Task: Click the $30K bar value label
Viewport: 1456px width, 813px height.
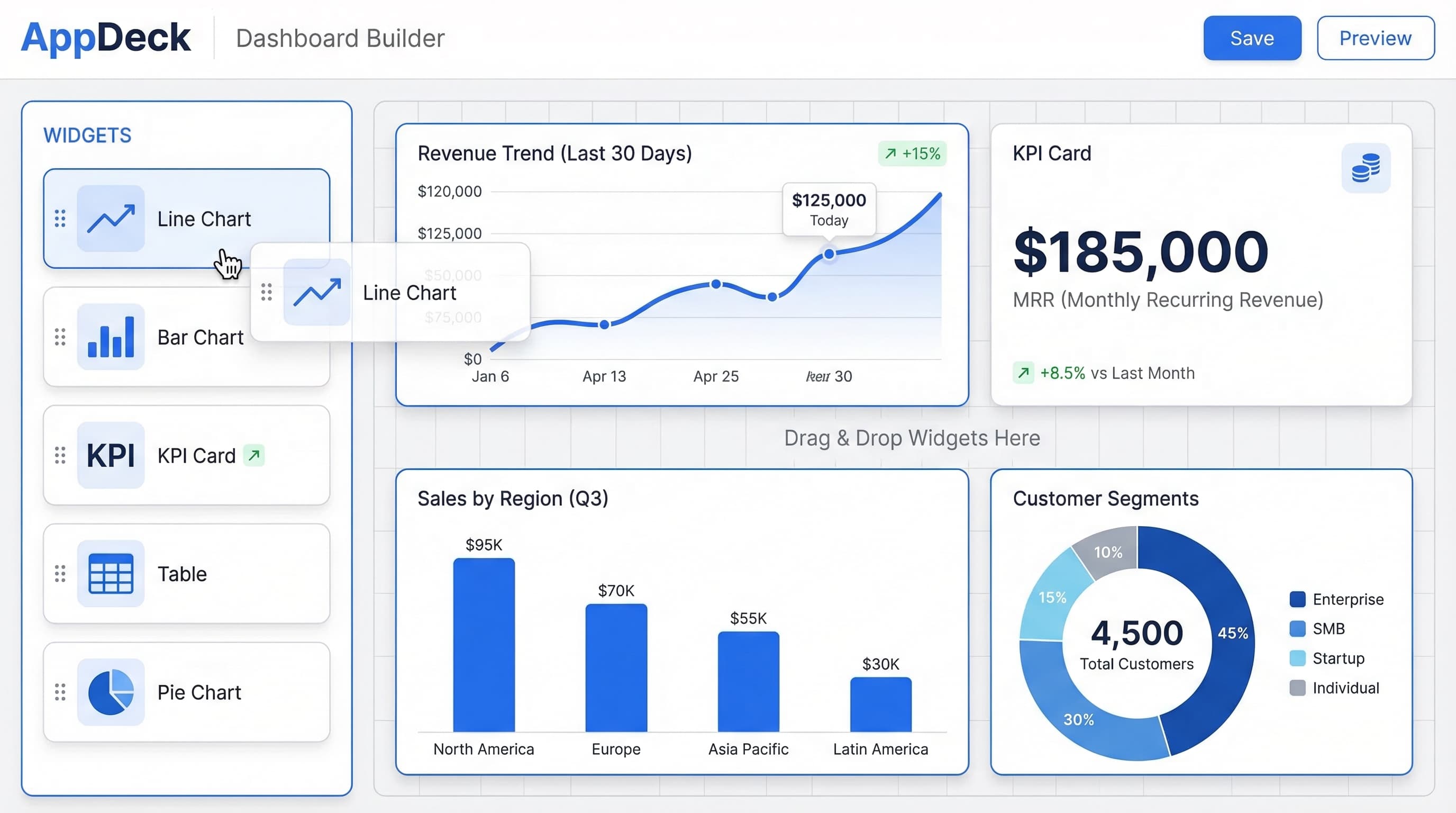Action: 880,664
